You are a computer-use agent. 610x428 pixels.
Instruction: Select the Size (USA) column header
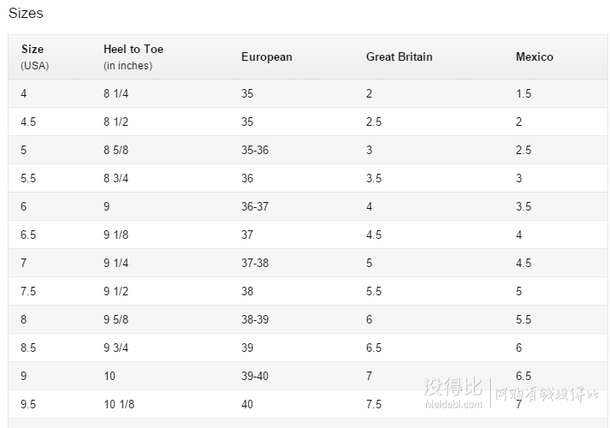pyautogui.click(x=35, y=57)
